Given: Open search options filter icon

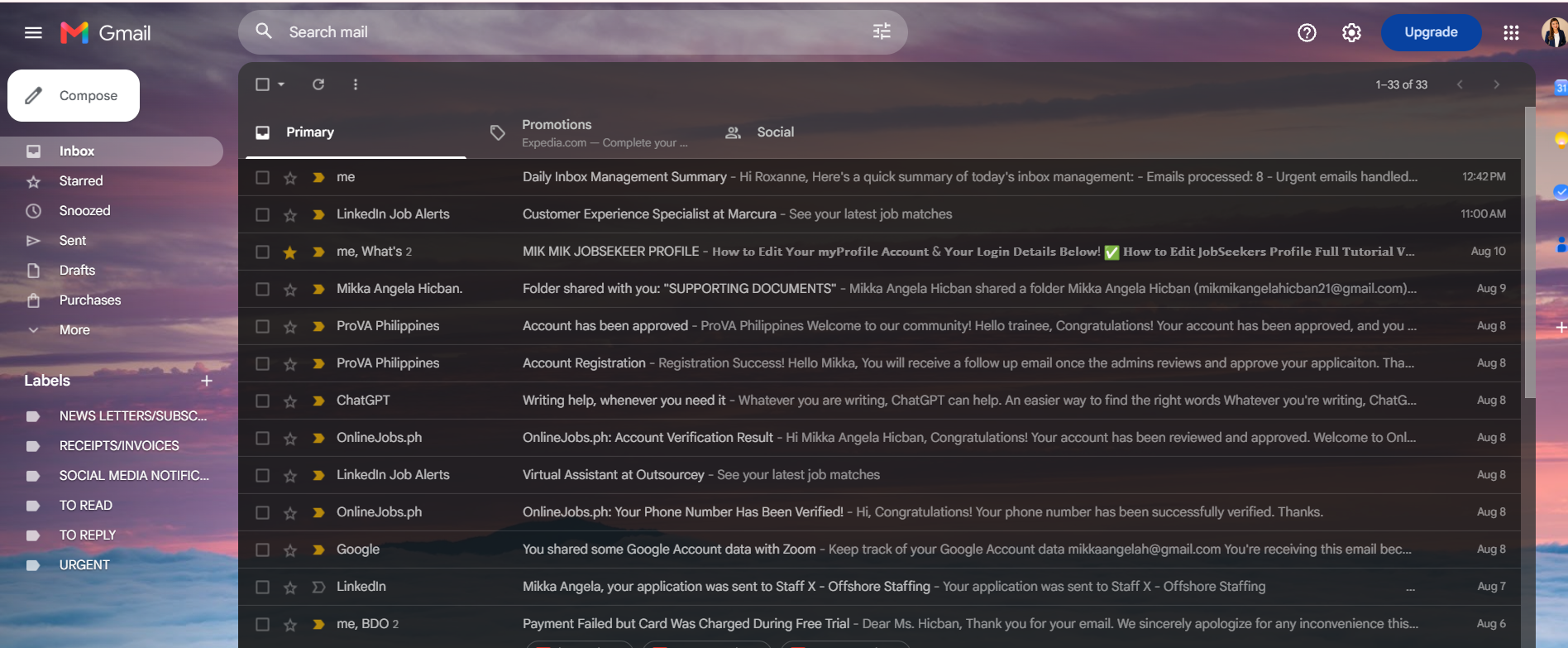Looking at the screenshot, I should point(882,31).
